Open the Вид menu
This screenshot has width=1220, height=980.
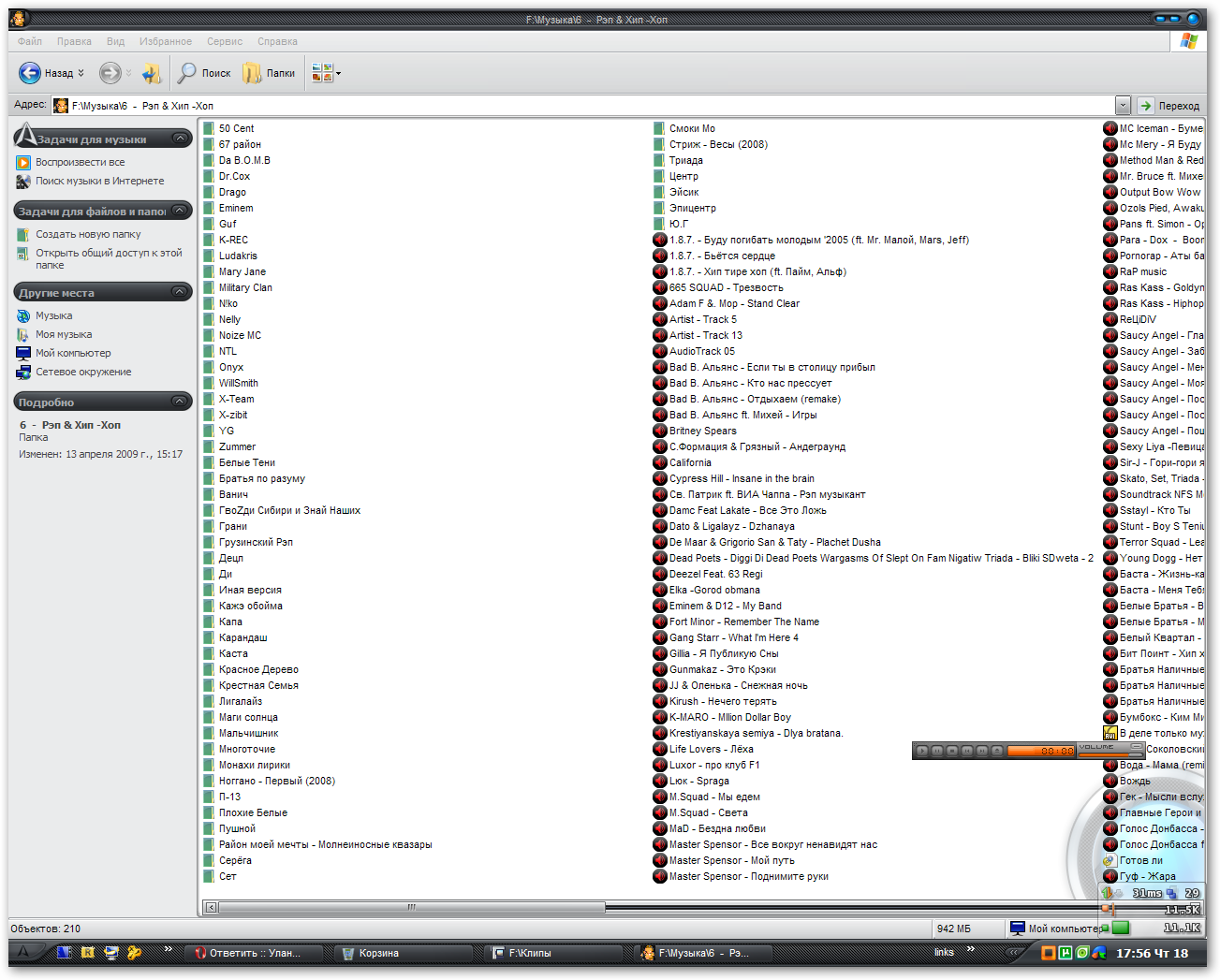115,41
